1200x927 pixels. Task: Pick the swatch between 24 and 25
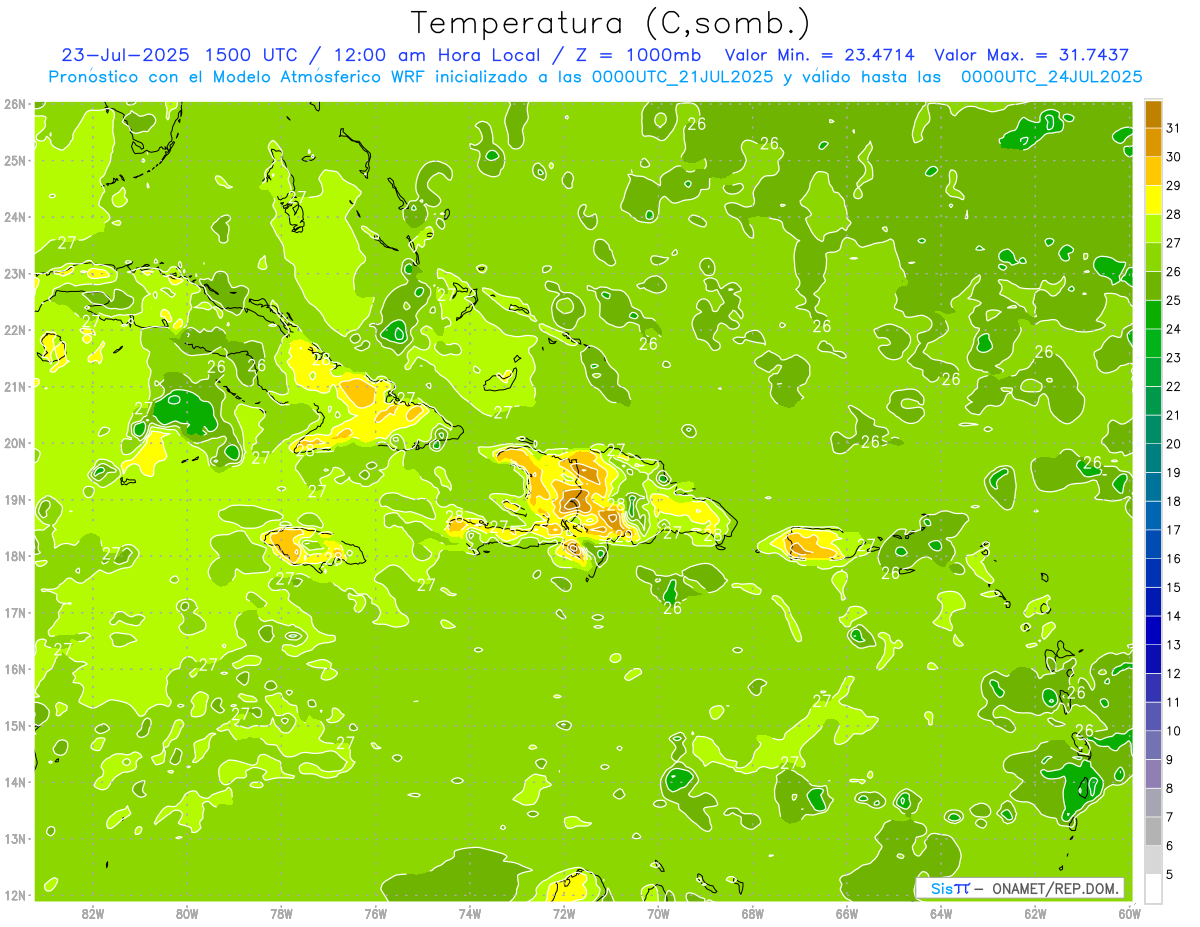click(x=1153, y=315)
